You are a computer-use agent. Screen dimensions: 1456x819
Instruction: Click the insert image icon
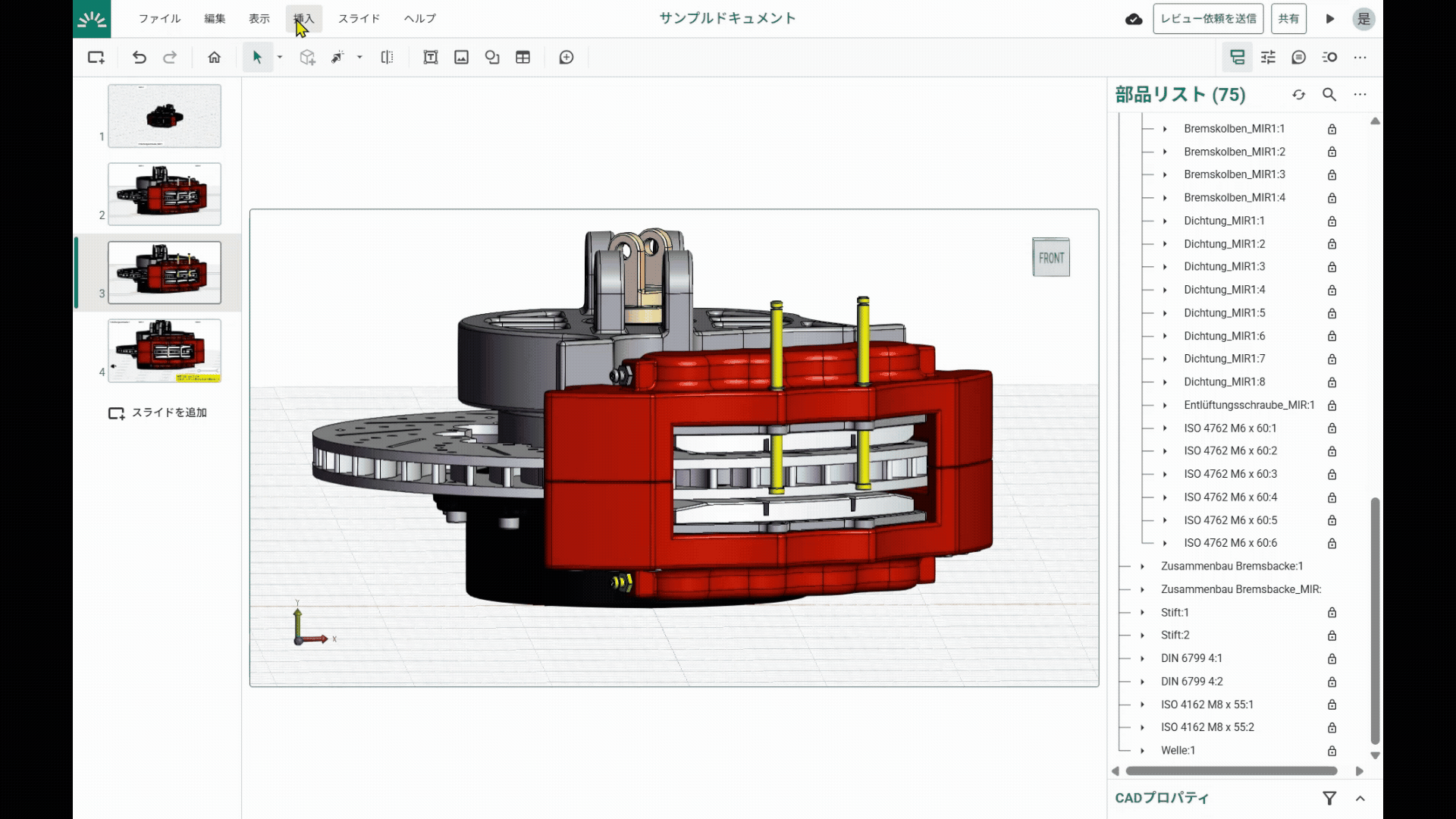click(461, 57)
